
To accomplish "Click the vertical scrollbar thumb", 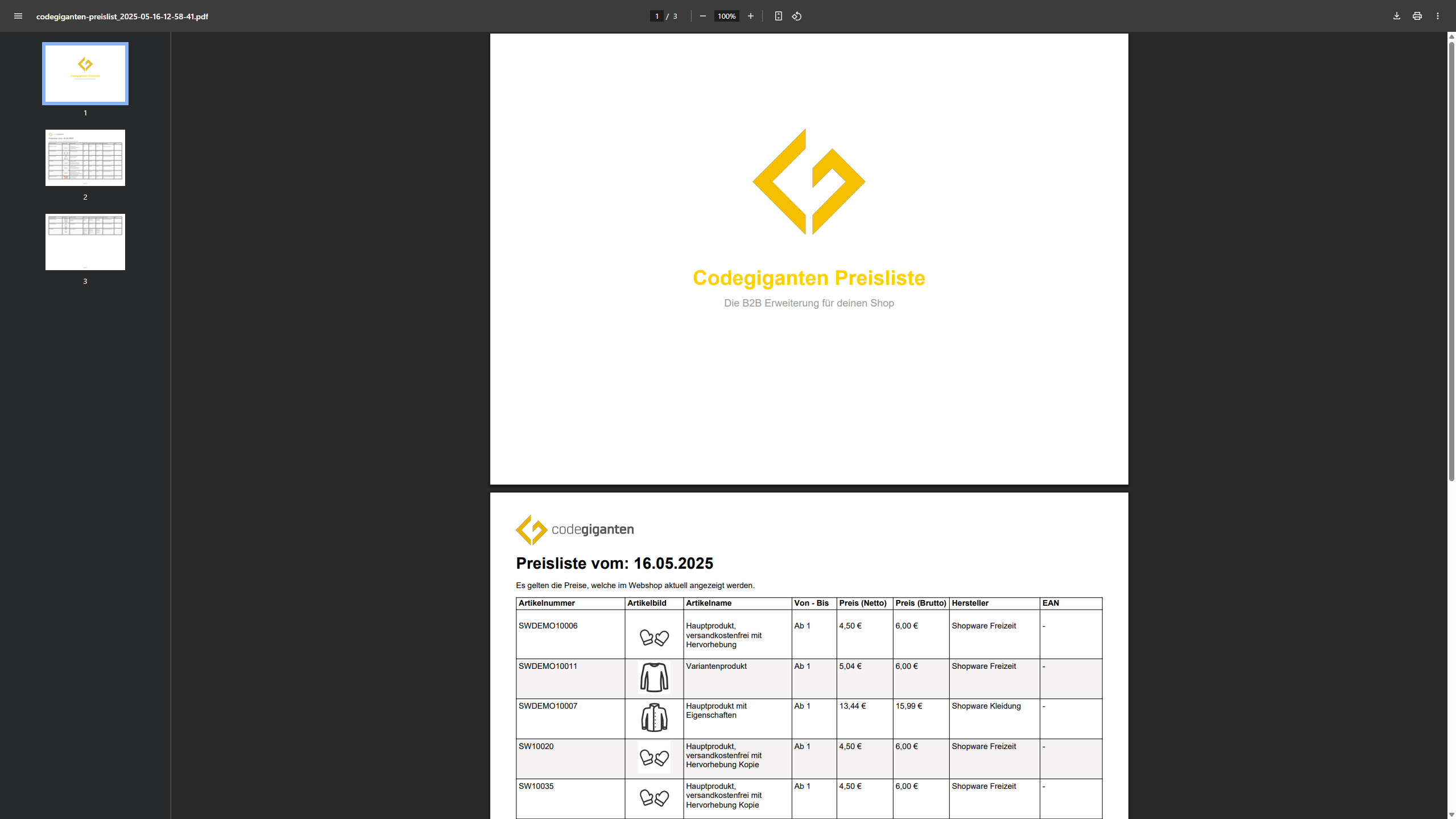I will [1451, 260].
